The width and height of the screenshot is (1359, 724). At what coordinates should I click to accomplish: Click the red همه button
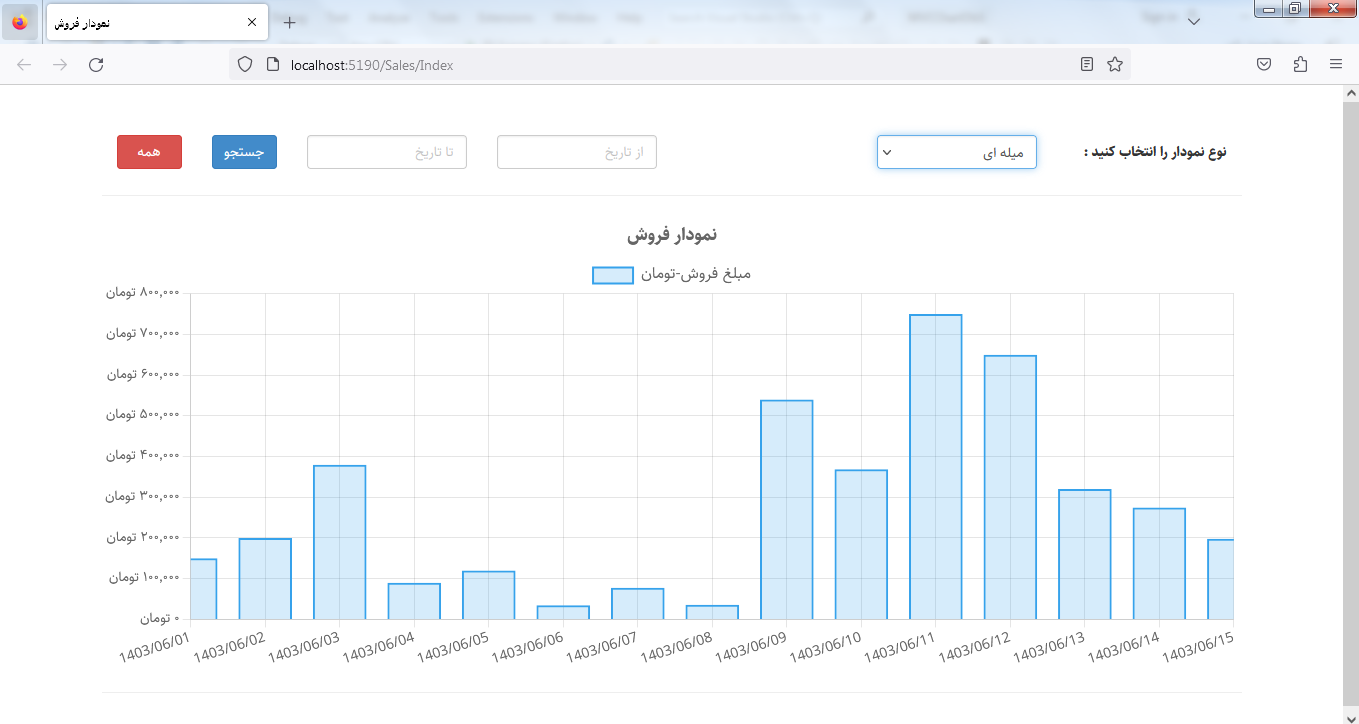point(149,152)
